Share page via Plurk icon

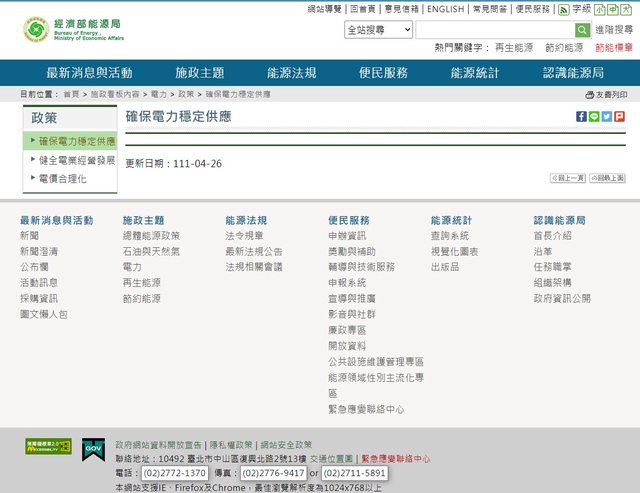[x=620, y=117]
